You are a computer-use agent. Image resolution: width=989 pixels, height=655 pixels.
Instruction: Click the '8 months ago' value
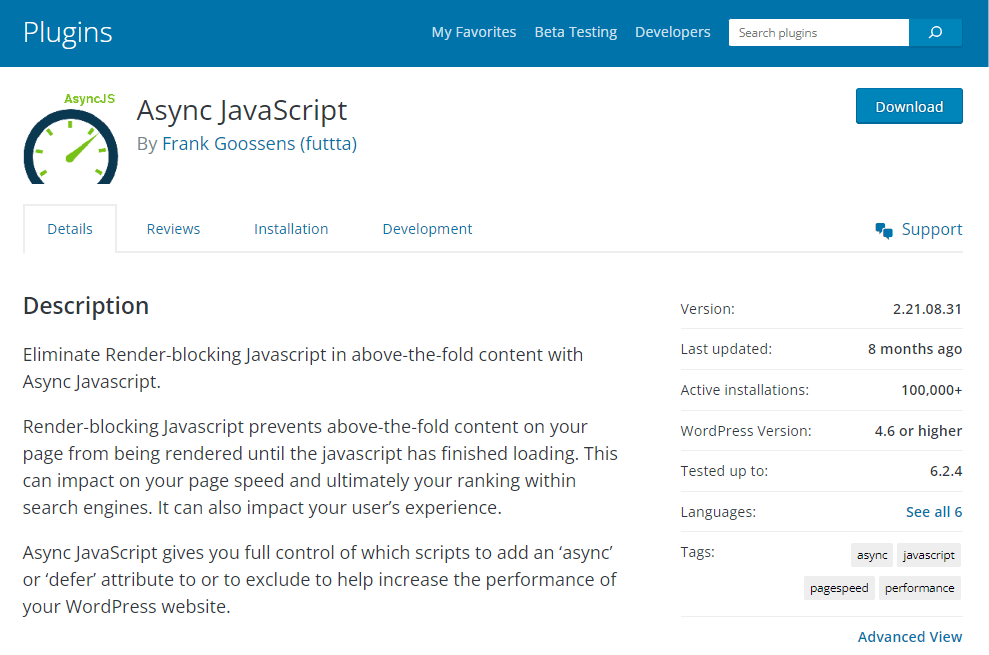915,349
